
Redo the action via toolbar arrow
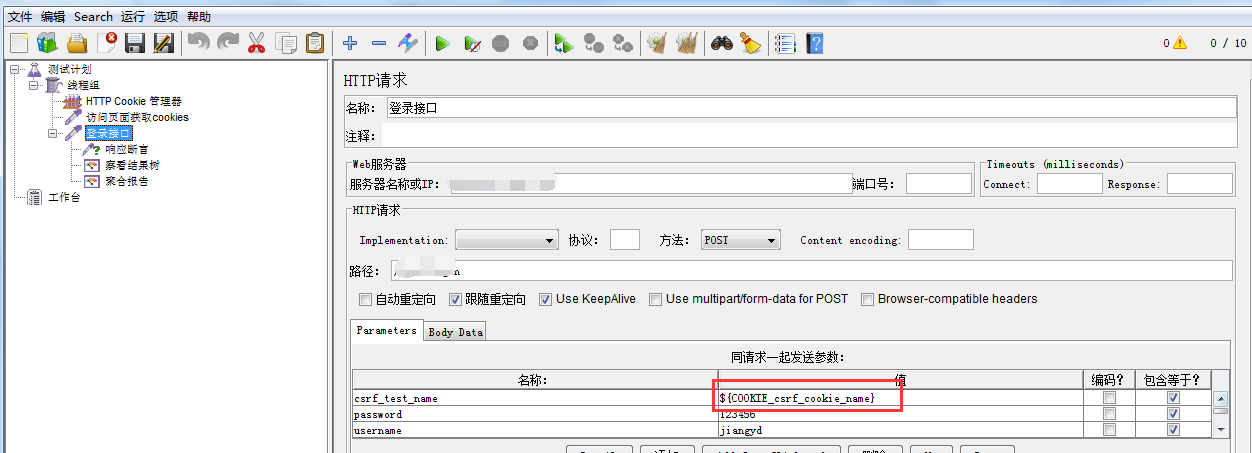coord(228,43)
